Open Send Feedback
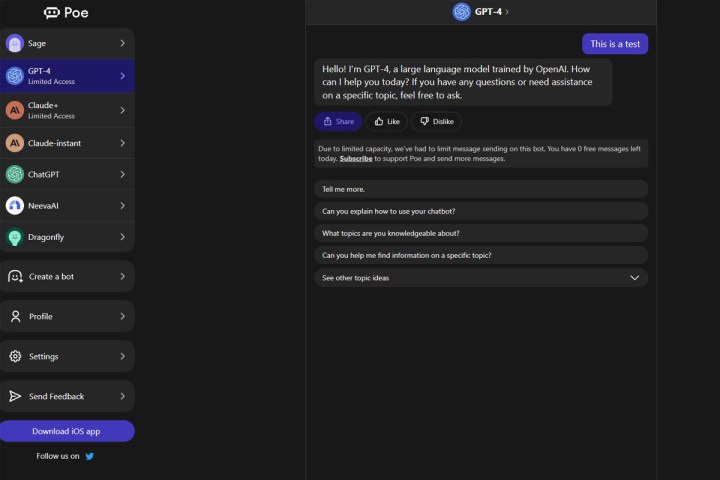 (x=67, y=396)
